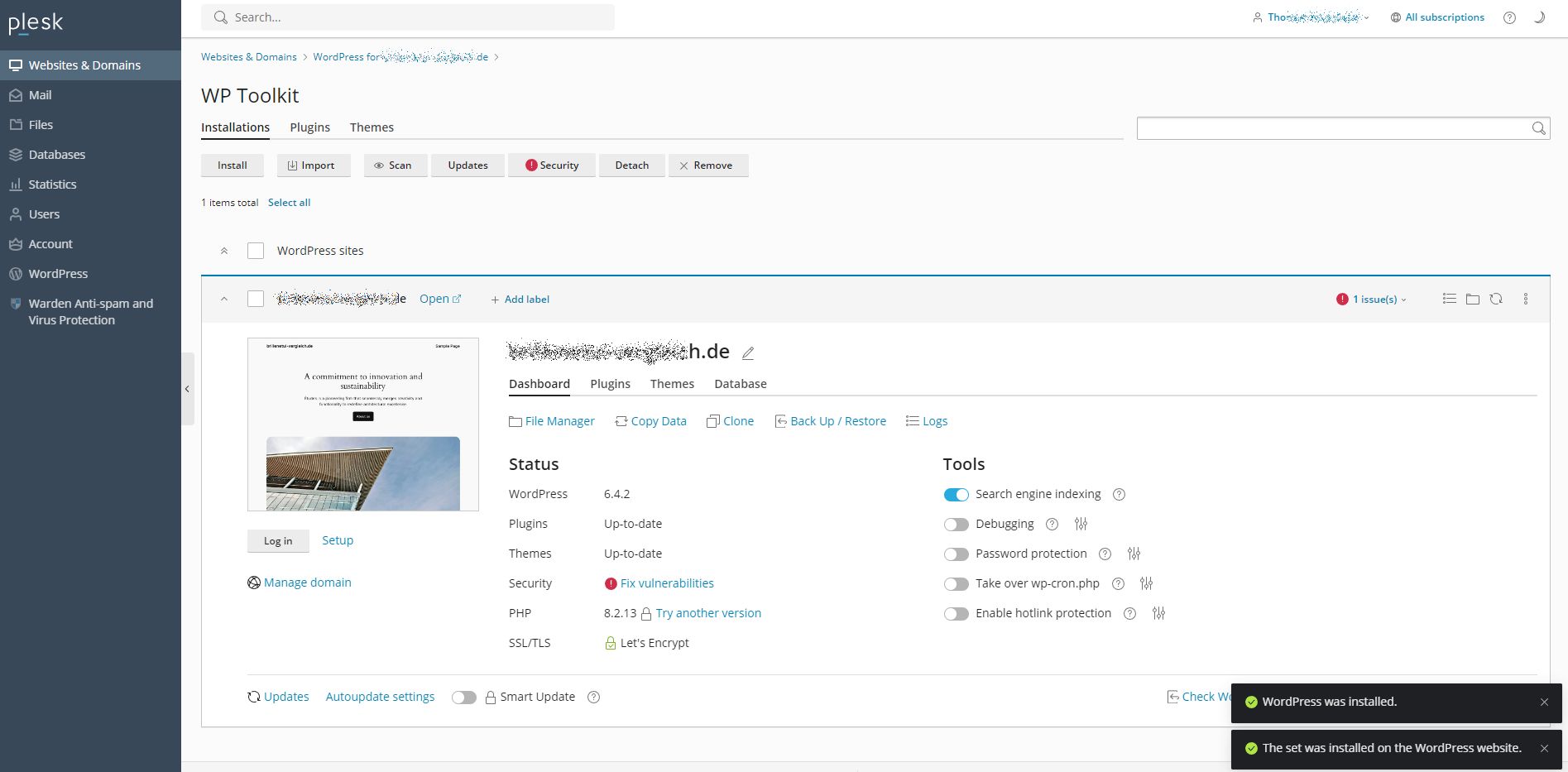Open hotlink protection settings icon
Viewport: 1568px width, 772px height.
[x=1158, y=613]
